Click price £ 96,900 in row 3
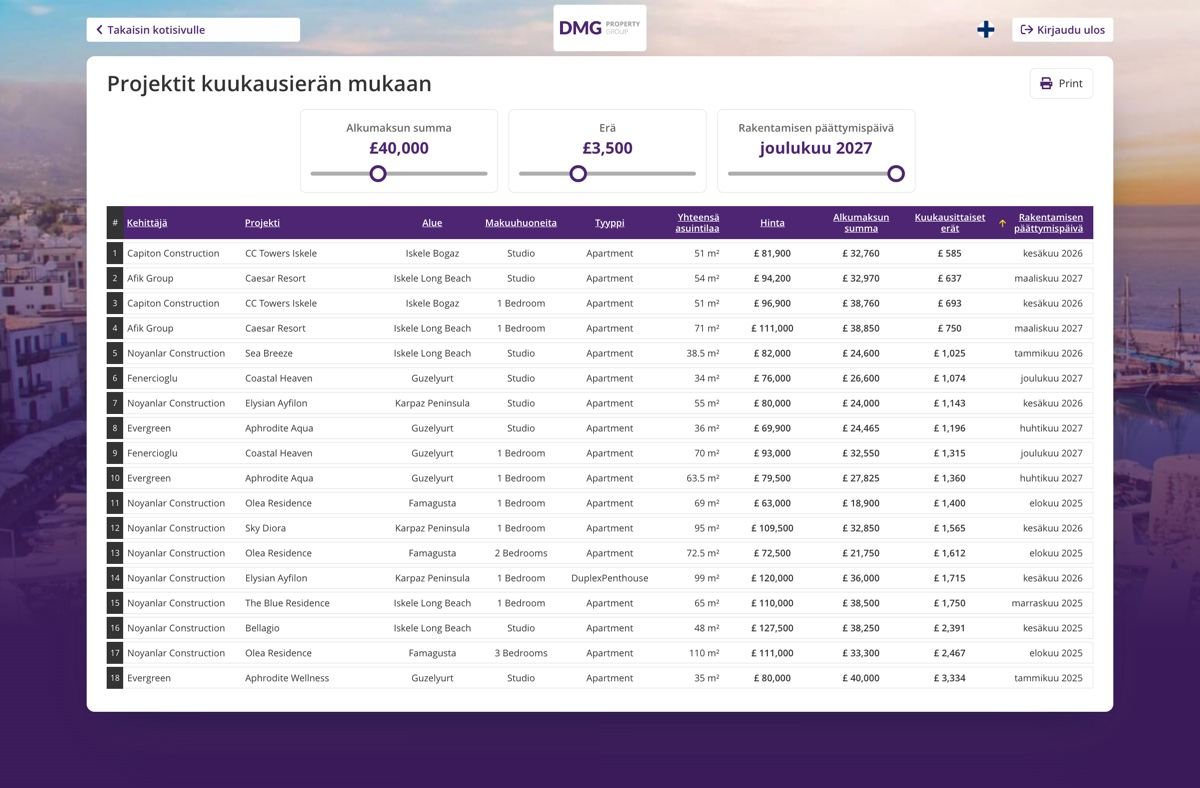1200x788 pixels. [x=771, y=303]
